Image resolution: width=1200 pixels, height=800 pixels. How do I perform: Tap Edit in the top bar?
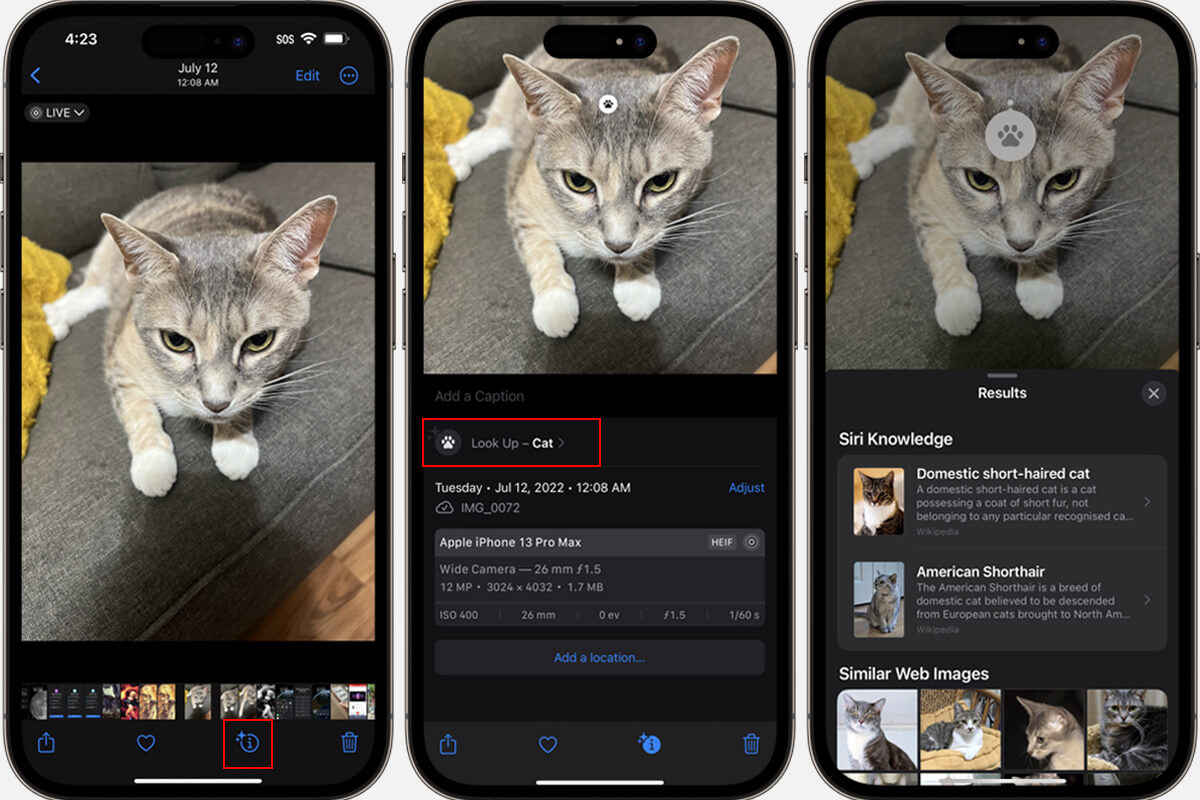[307, 76]
